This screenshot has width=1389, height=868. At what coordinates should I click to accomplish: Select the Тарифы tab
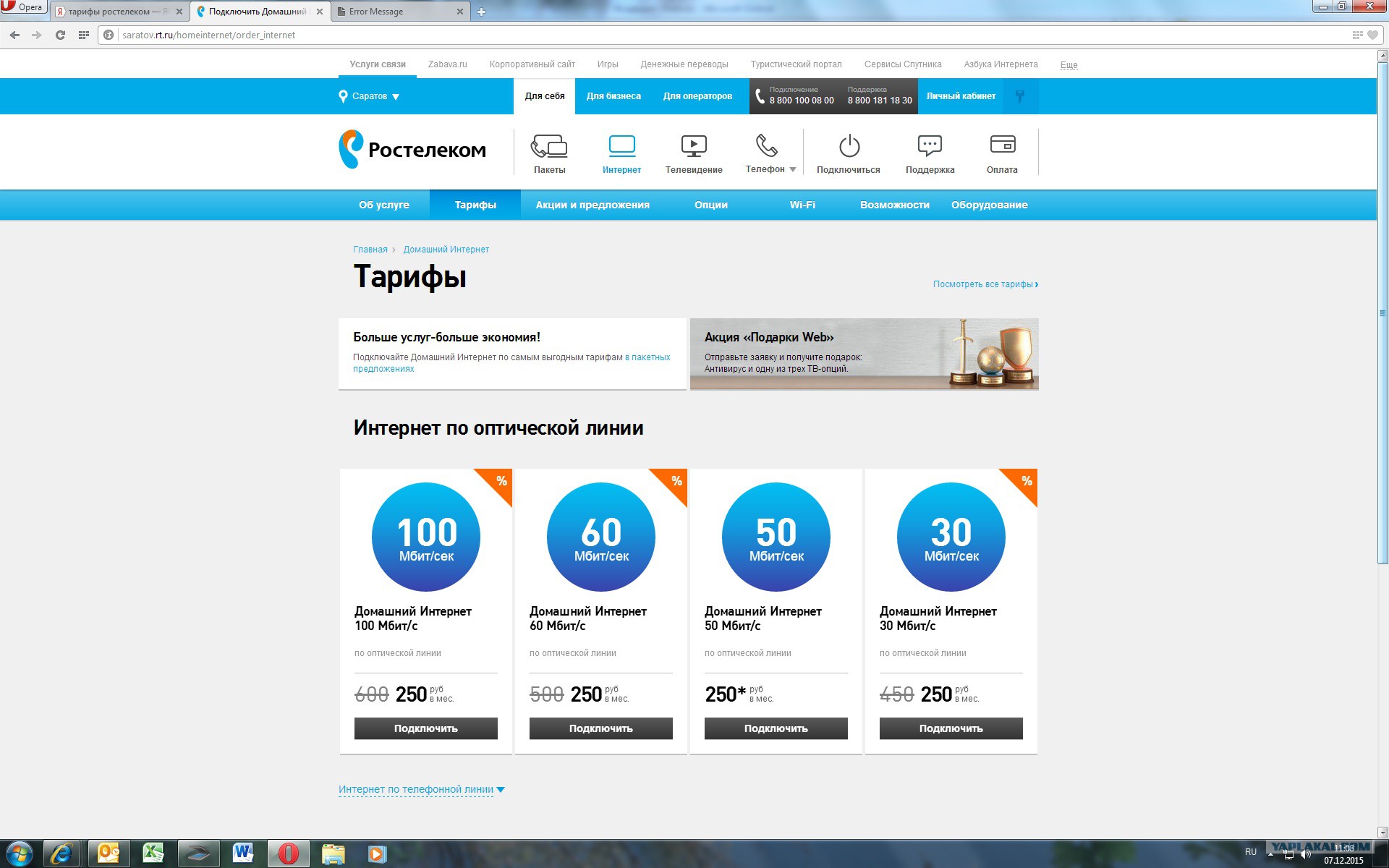tap(475, 205)
